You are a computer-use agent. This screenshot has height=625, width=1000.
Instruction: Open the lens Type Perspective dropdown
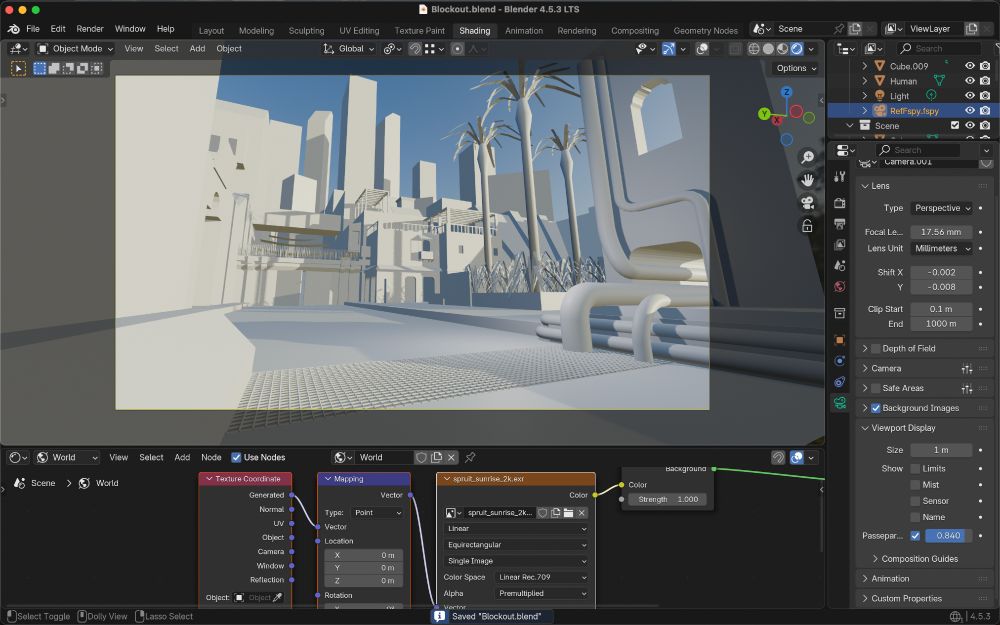941,208
